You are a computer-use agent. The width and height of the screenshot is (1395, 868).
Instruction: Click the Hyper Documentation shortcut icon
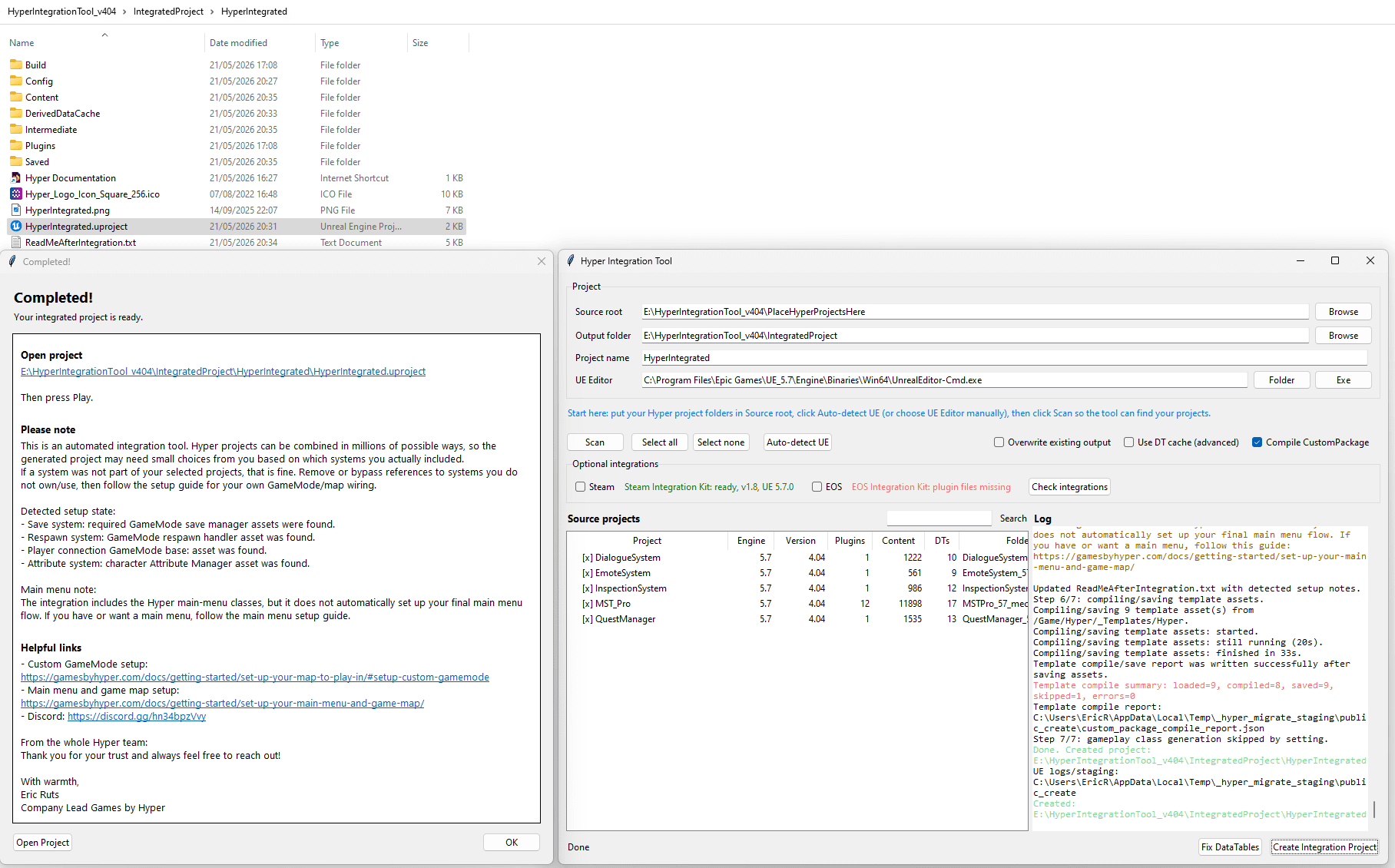click(x=16, y=177)
